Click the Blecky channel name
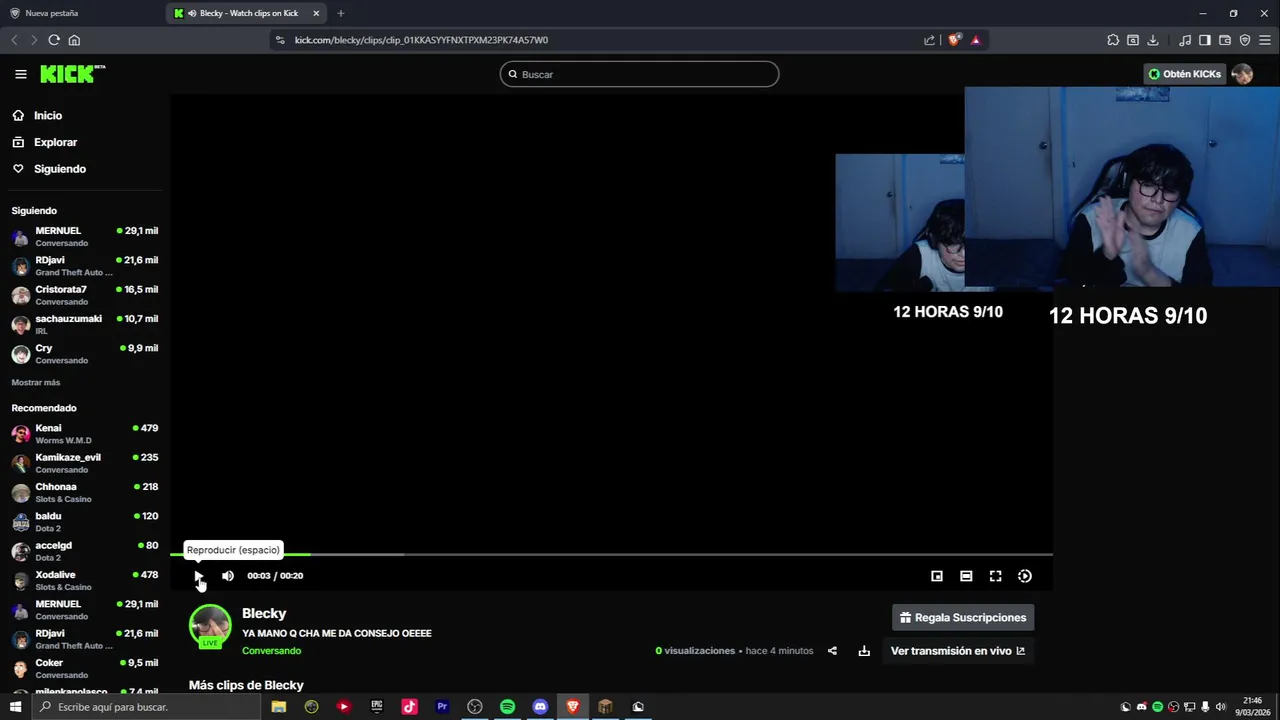 [264, 613]
